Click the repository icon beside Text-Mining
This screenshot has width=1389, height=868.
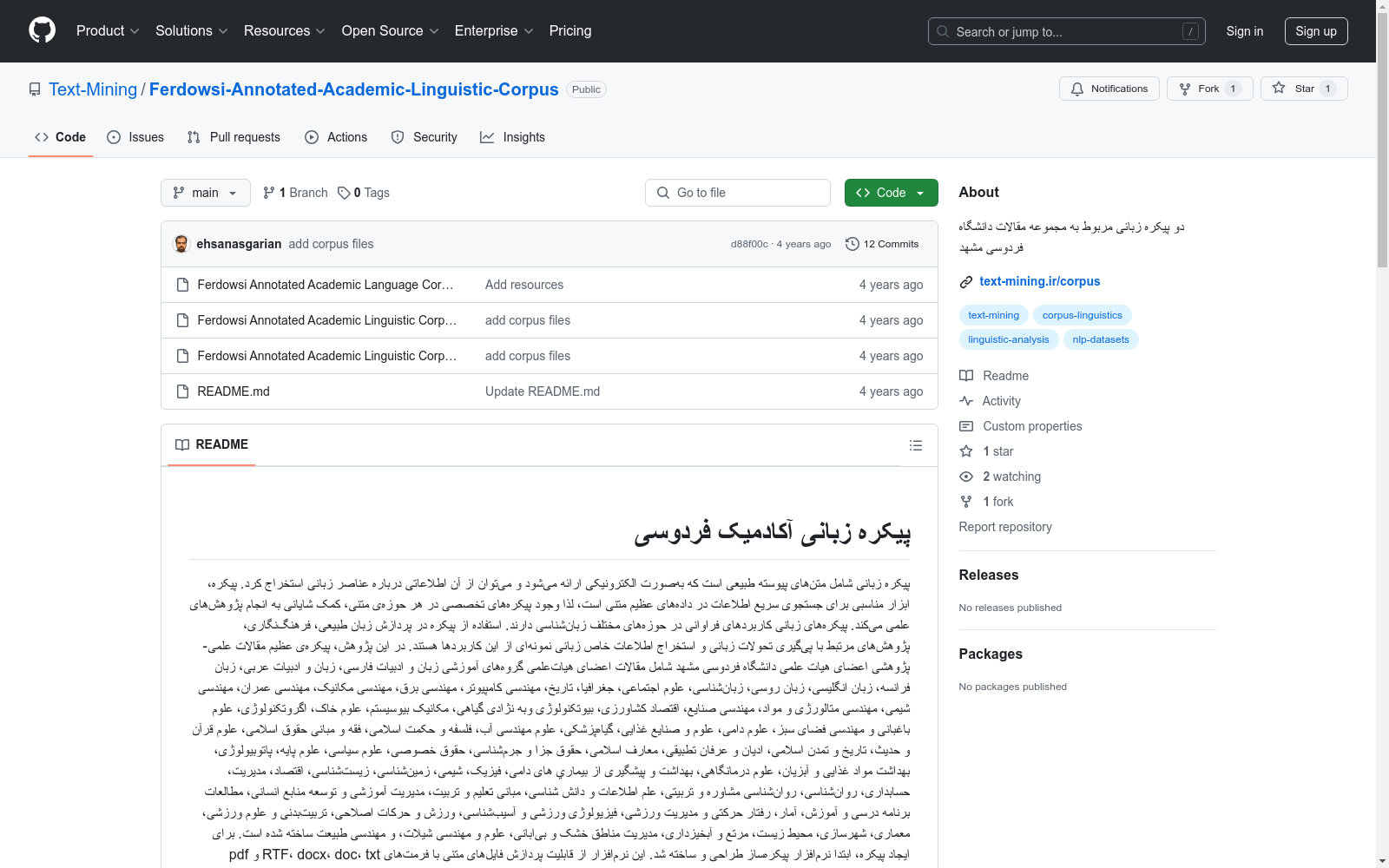35,89
